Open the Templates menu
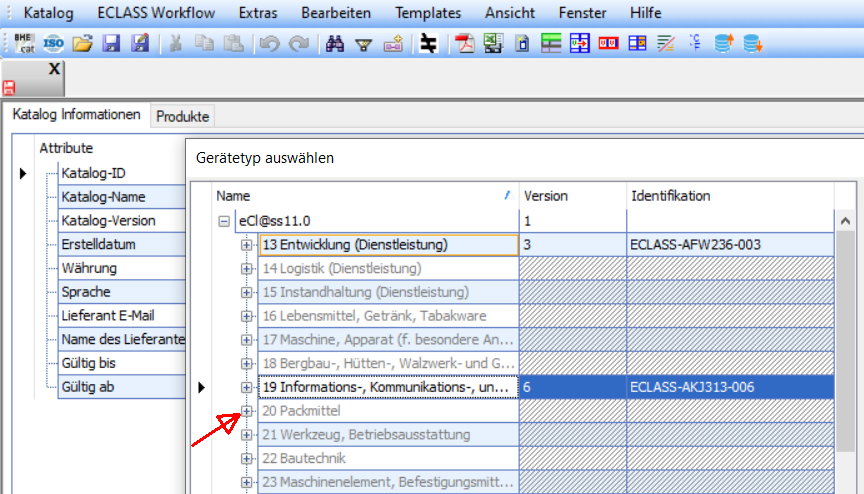 pyautogui.click(x=428, y=13)
